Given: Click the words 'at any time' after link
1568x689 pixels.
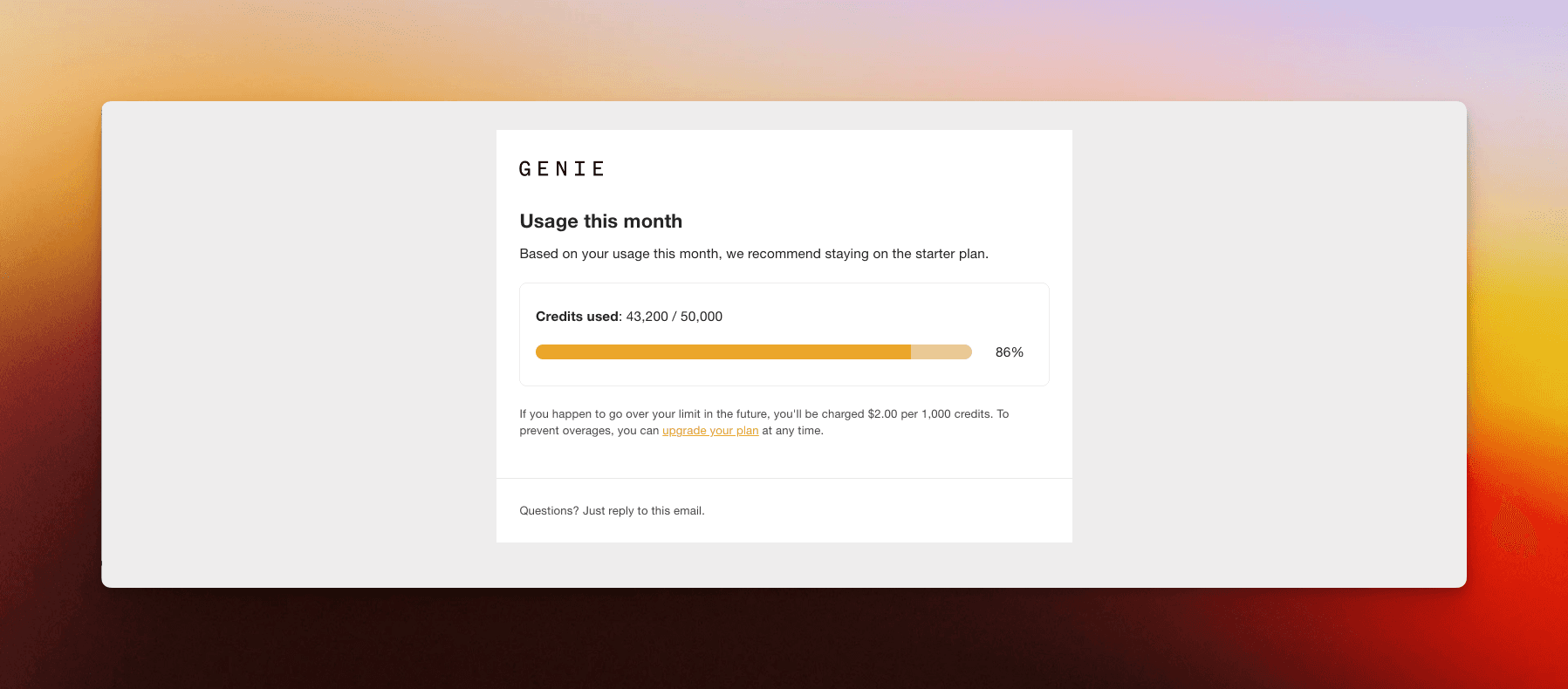Looking at the screenshot, I should [x=791, y=431].
